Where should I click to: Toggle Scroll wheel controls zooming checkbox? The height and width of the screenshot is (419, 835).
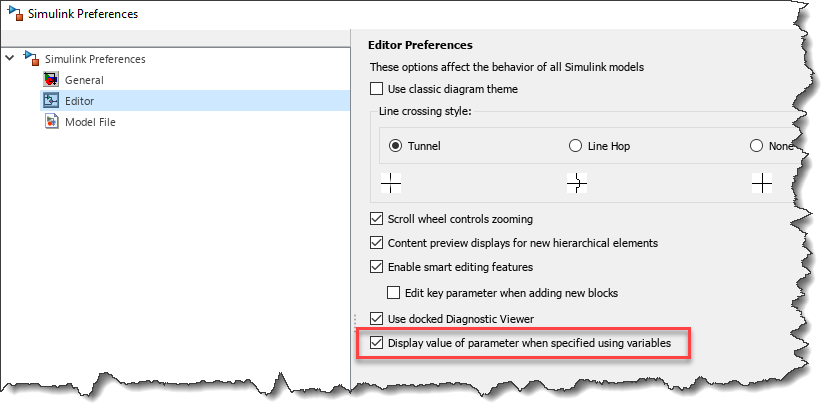[x=377, y=219]
